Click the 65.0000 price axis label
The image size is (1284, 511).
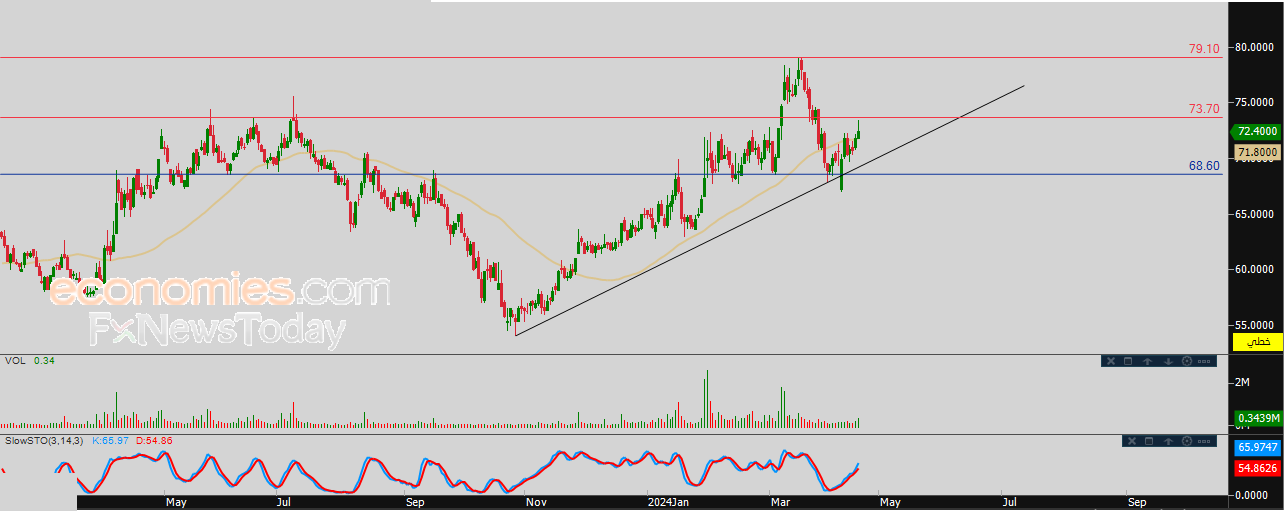(x=1255, y=214)
